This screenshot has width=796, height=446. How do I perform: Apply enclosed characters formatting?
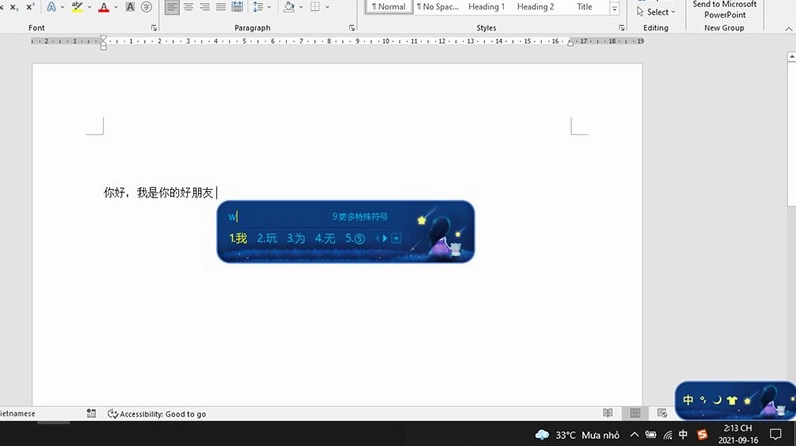(146, 7)
